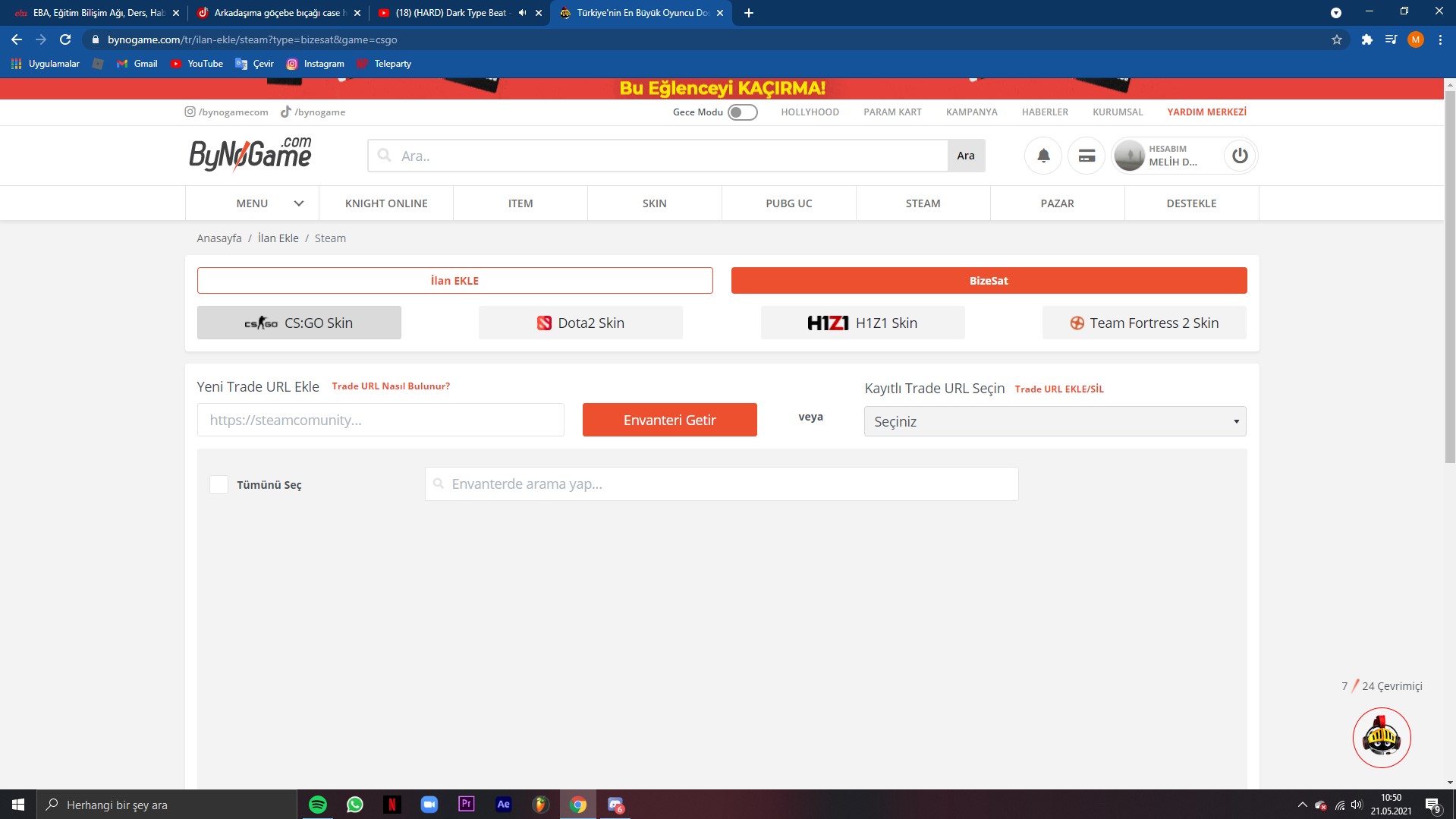The image size is (1456, 819).
Task: Select CS:GO Skin game
Action: 299,323
